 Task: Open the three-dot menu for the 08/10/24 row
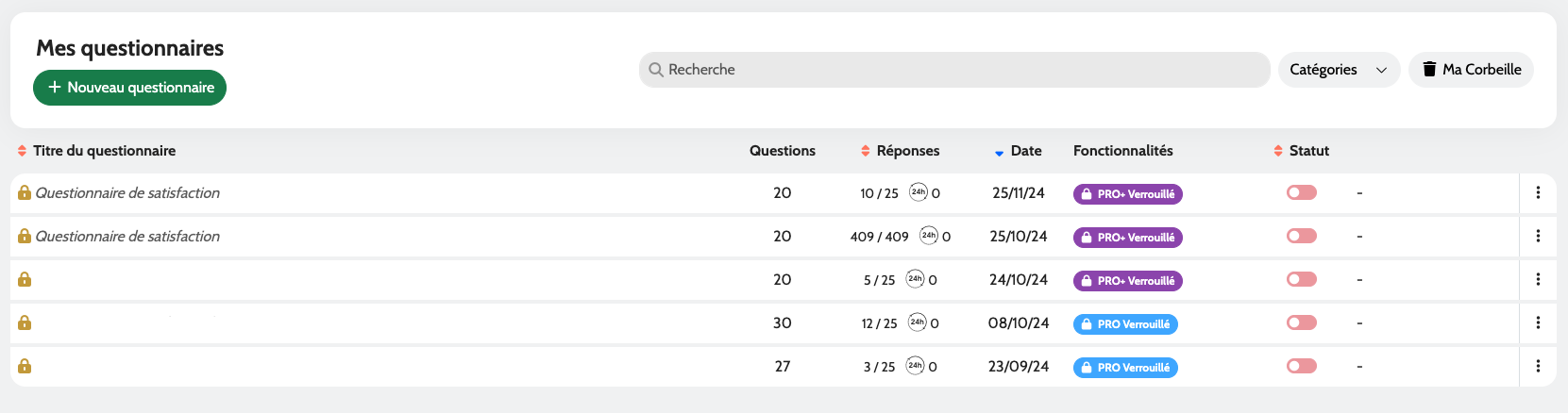[x=1538, y=322]
